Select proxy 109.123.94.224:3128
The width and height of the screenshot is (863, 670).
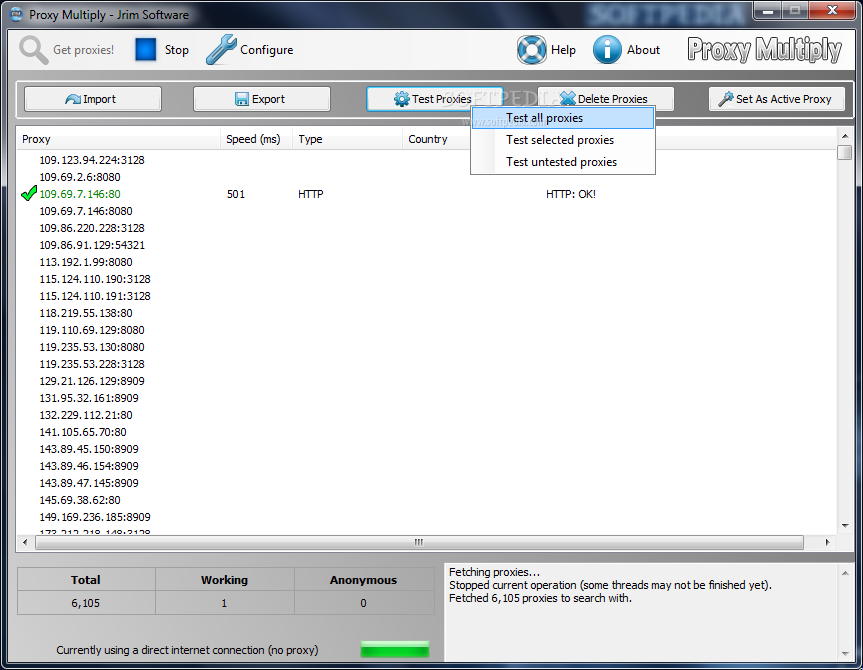92,160
